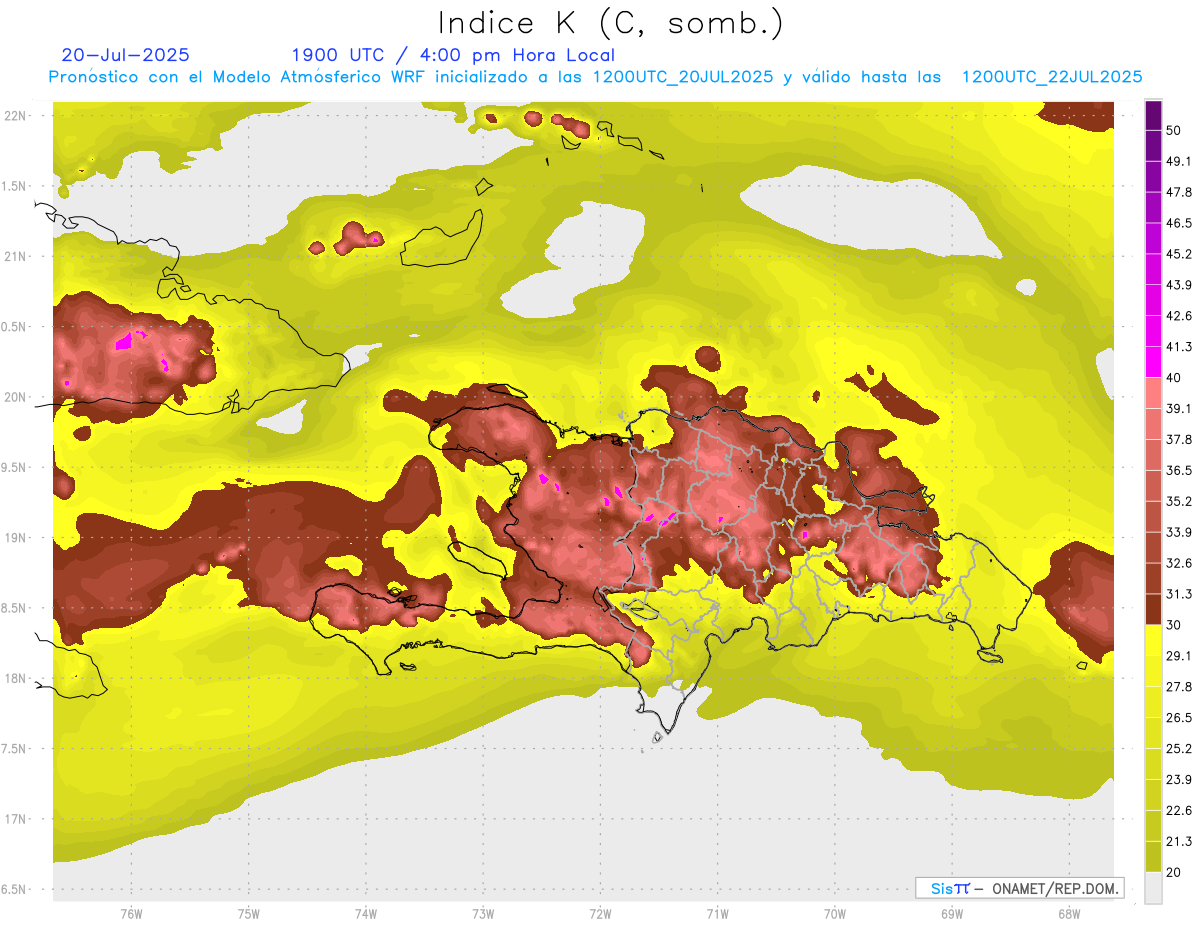Select the 20-Jul-2025 date label
Screen dimensions: 1200x927
click(125, 55)
